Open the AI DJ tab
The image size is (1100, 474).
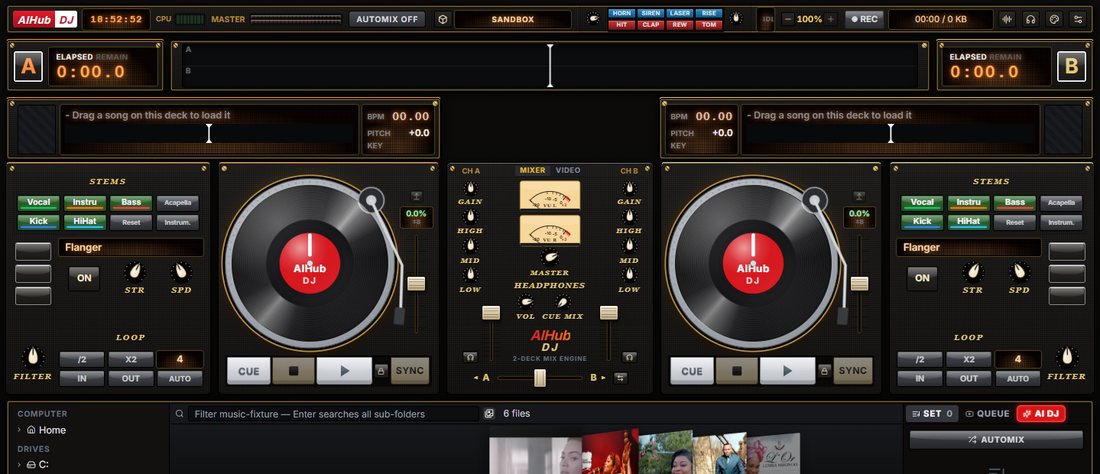[1041, 414]
